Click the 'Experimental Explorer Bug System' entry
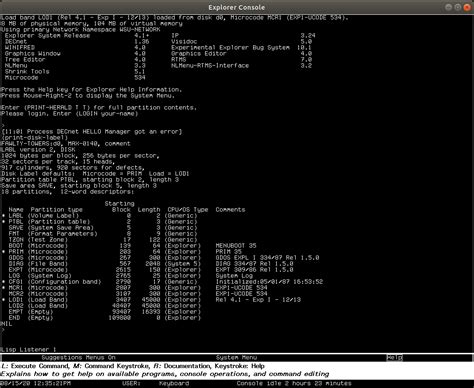 (242, 47)
